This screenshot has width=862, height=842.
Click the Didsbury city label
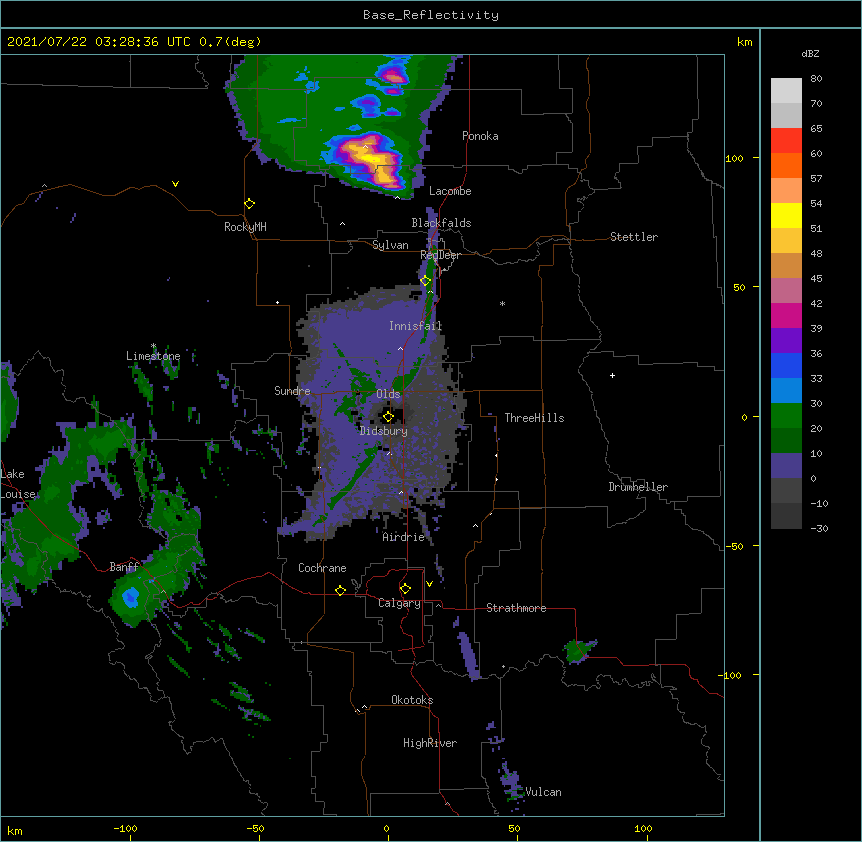[384, 431]
